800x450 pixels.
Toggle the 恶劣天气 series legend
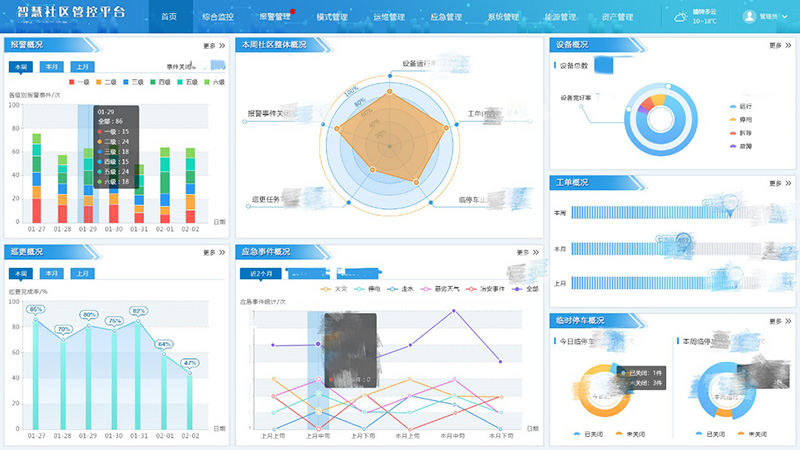(x=440, y=289)
